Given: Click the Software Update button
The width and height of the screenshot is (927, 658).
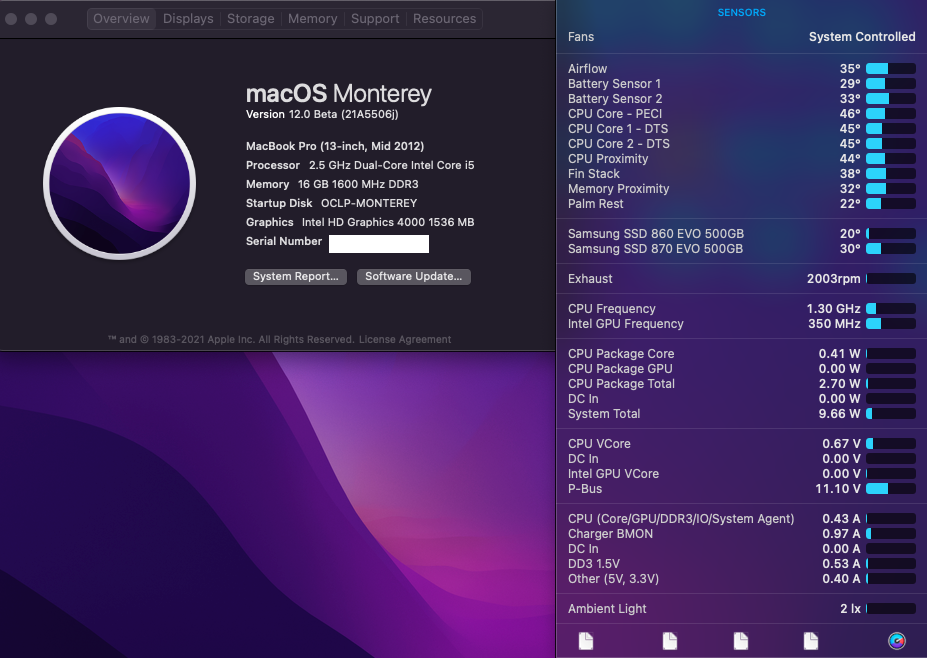Looking at the screenshot, I should click(413, 276).
